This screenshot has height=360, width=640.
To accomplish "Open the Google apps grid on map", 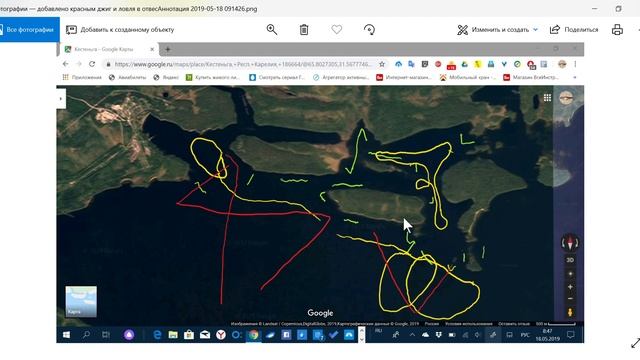I will tap(547, 98).
